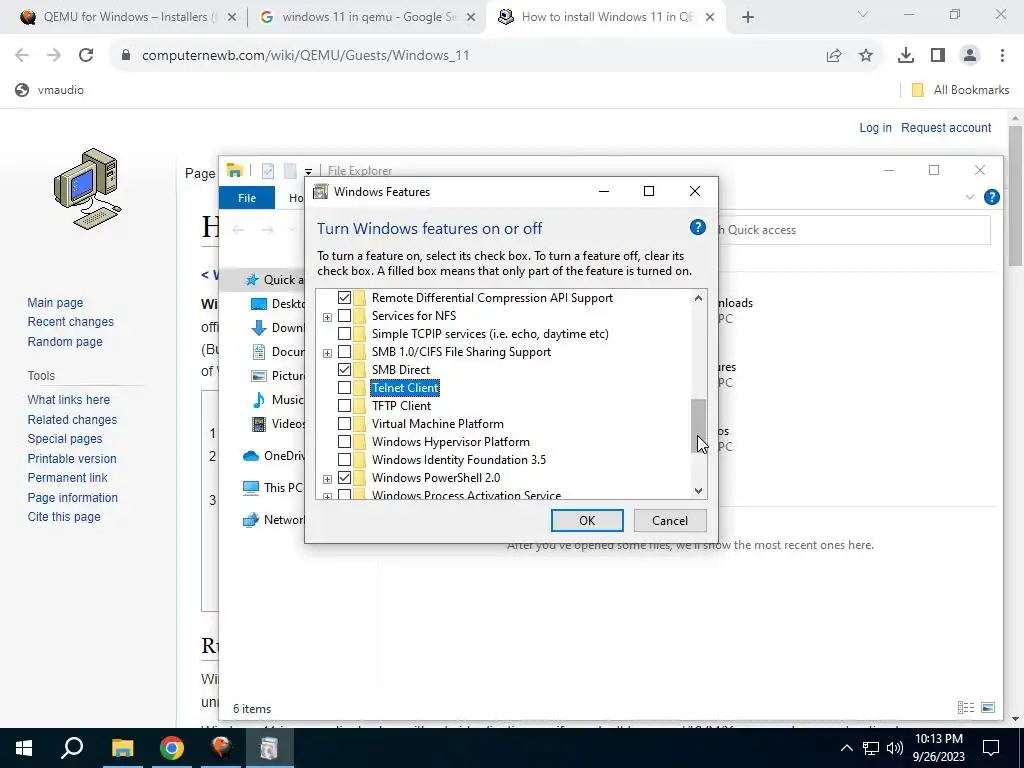The height and width of the screenshot is (768, 1024).
Task: Click features list scrollbar thumb
Action: tap(698, 426)
